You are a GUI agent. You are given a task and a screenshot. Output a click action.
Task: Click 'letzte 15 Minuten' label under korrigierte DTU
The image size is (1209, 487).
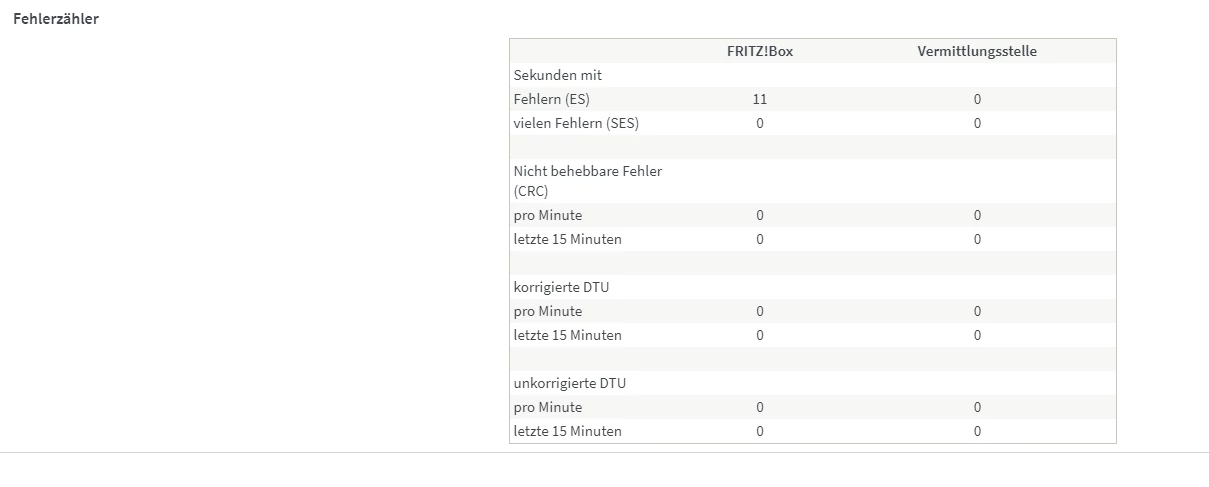pyautogui.click(x=567, y=335)
